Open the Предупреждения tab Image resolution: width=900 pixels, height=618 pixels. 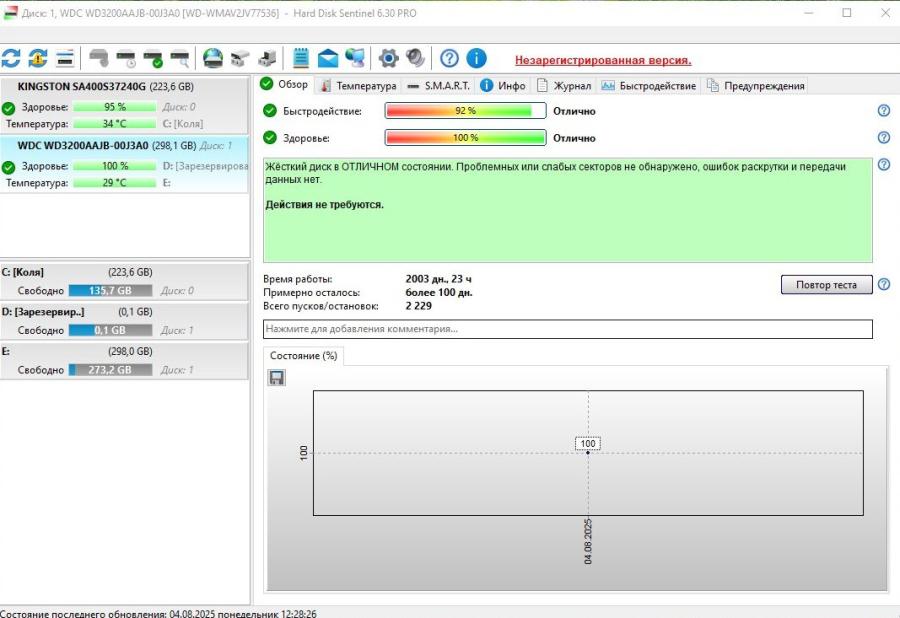755,86
